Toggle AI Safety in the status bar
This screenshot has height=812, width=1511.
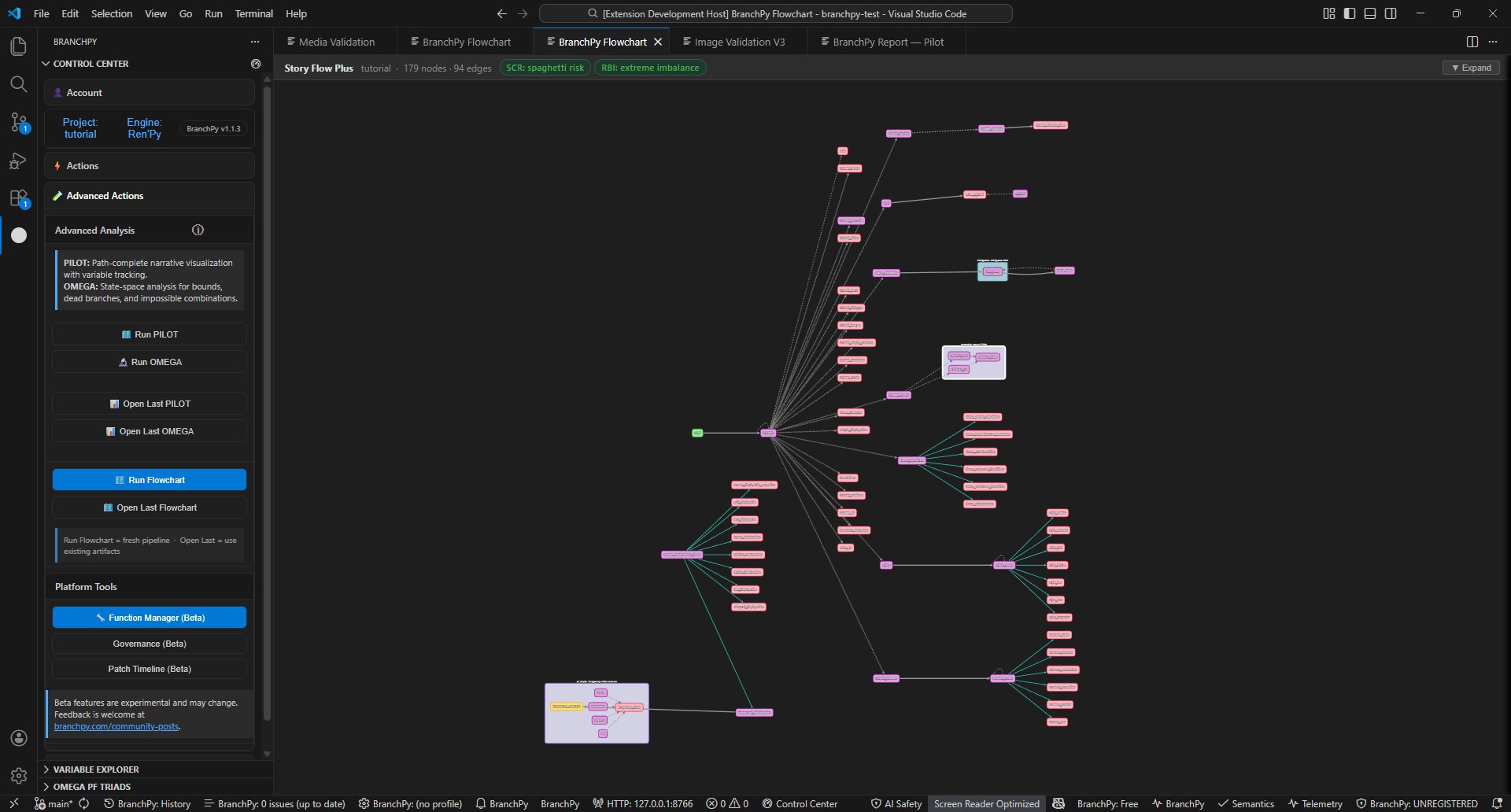(895, 803)
